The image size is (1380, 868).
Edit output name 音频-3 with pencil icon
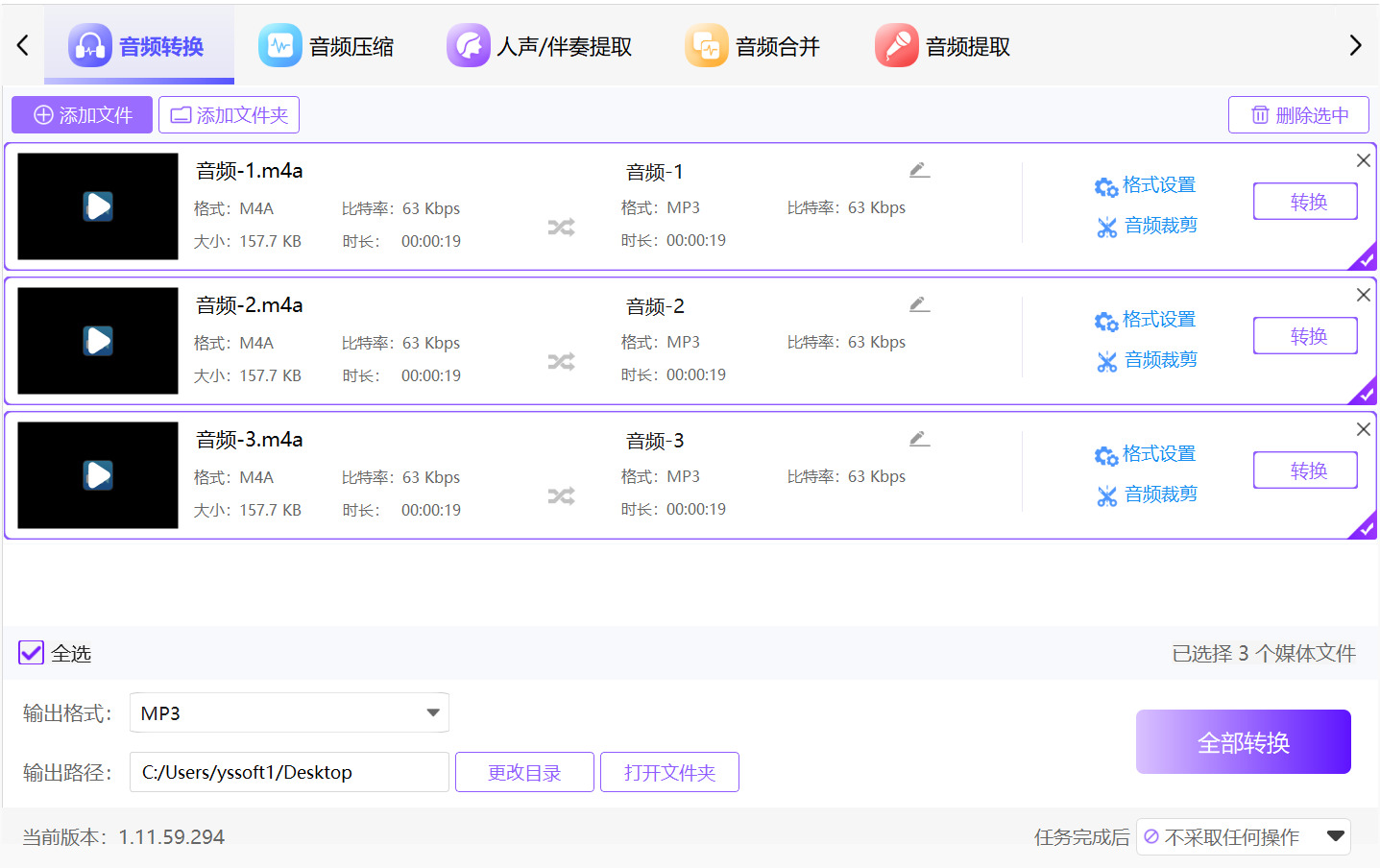click(919, 439)
